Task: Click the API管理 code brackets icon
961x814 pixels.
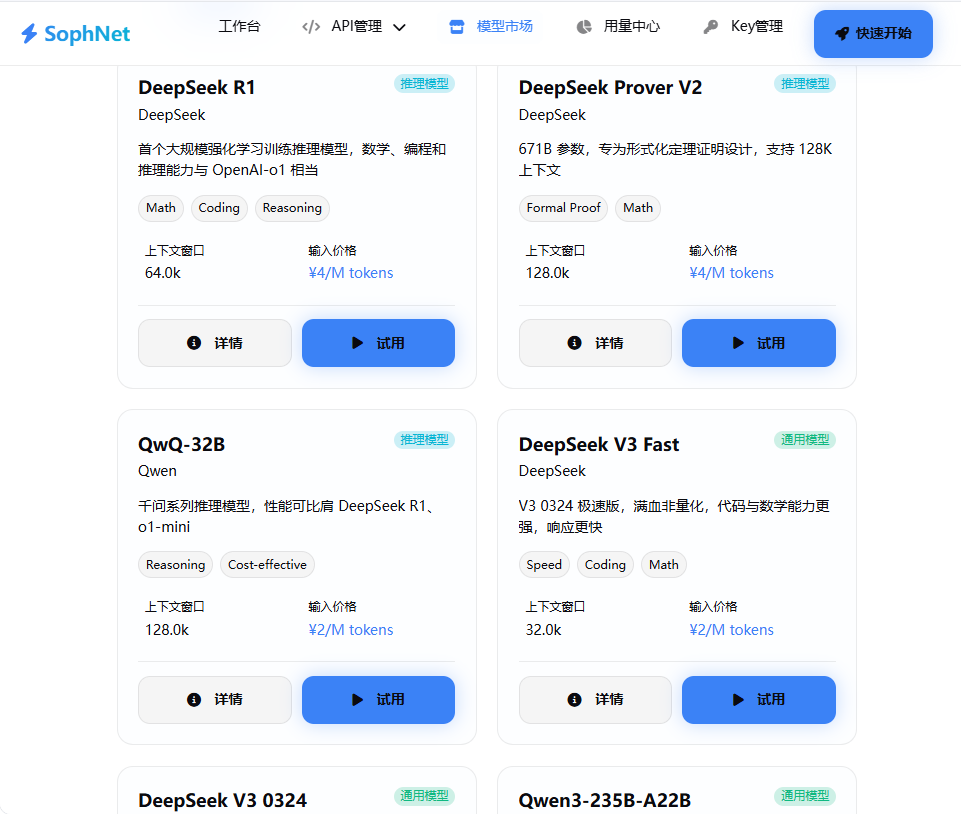Action: click(311, 27)
